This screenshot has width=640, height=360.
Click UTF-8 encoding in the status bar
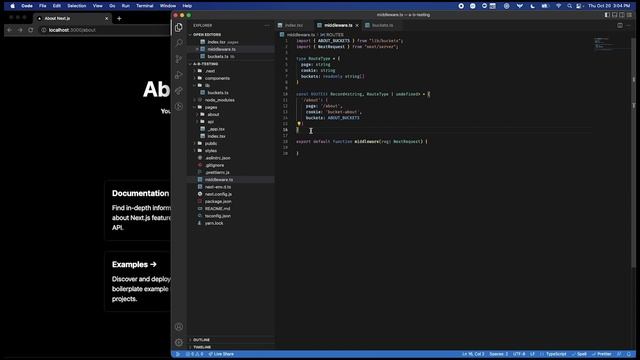click(519, 354)
